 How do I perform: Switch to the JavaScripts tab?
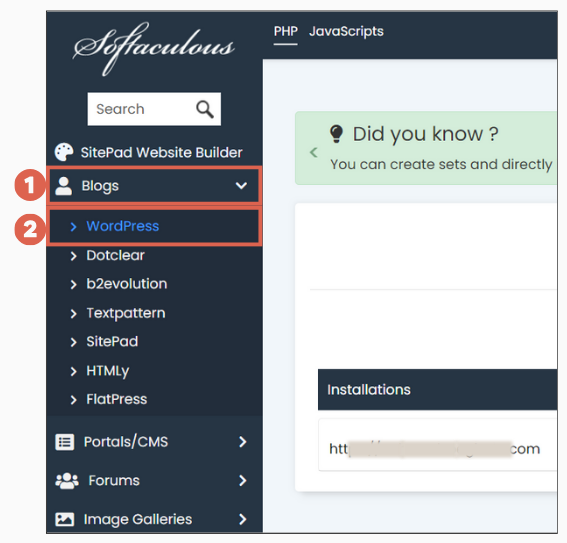point(346,31)
